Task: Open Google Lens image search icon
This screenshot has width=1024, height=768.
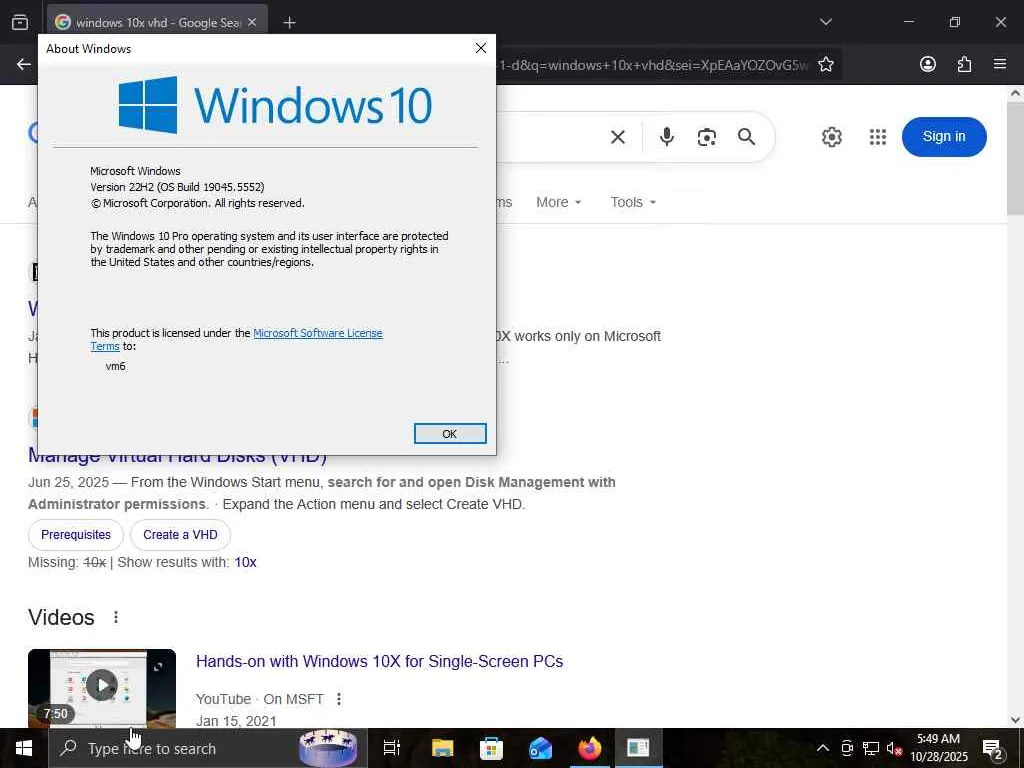Action: (707, 137)
